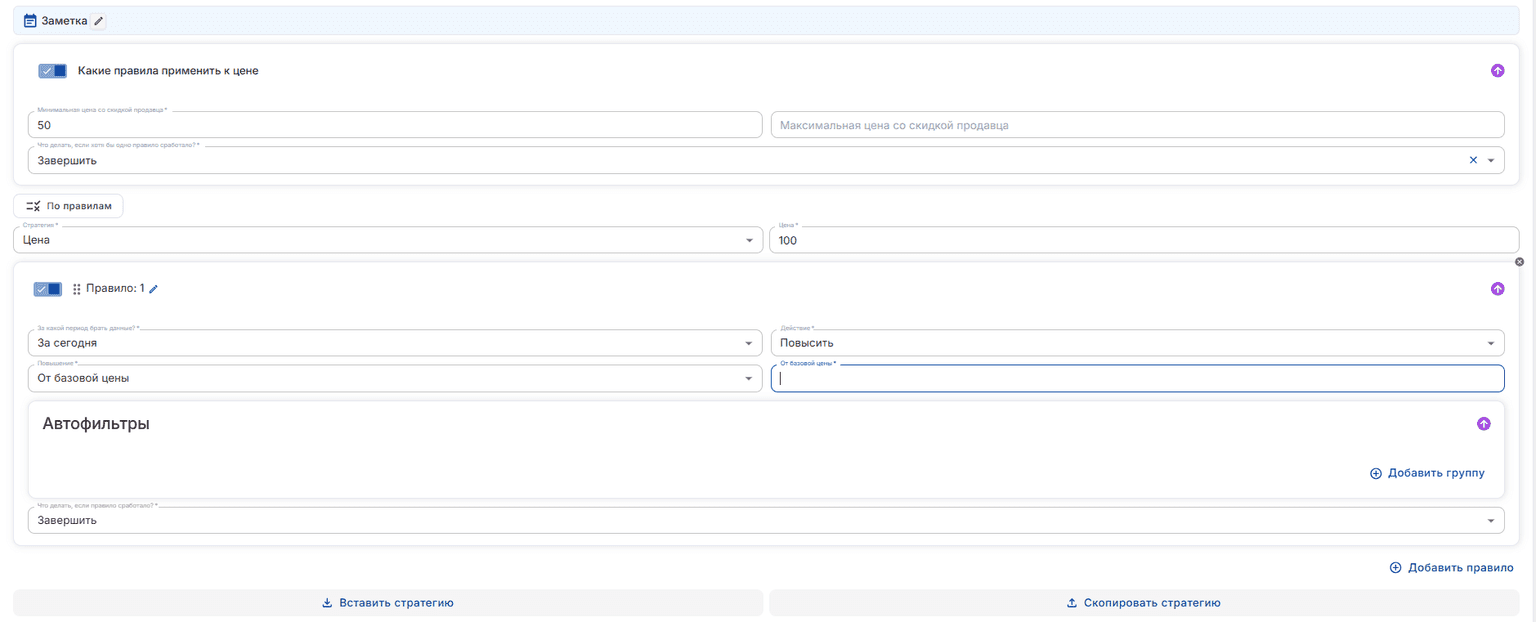This screenshot has height=622, width=1536.
Task: Collapse the price rules section with purple arrow
Action: click(x=1497, y=71)
